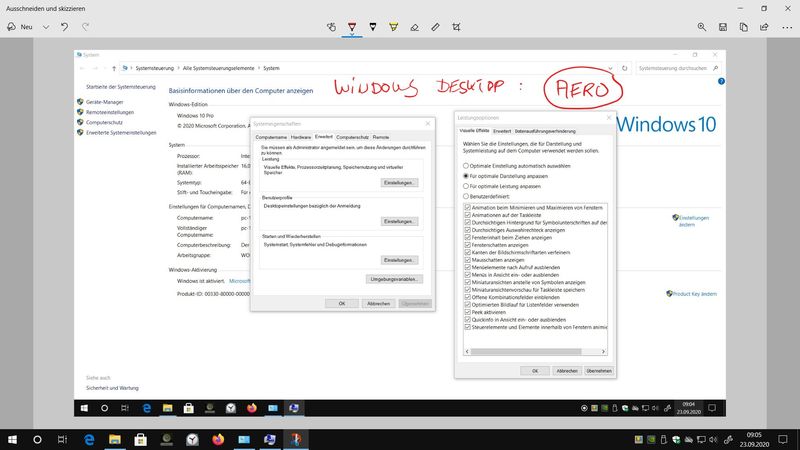Toggle 'Durchsichtiges Auswahlrechteck anzeigen' checkbox
800x450 pixels.
coord(467,230)
